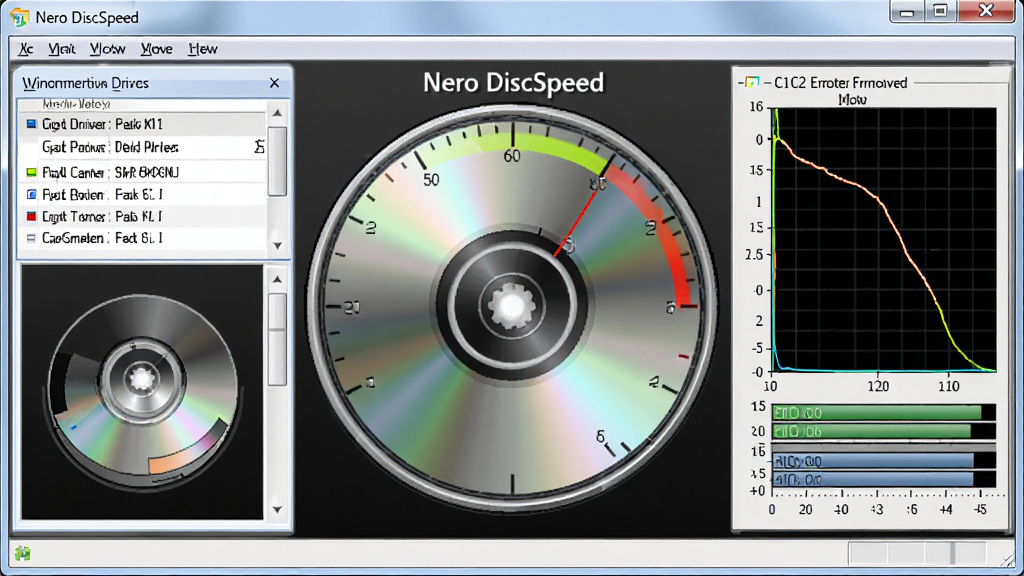Select the 'Fatk 6i. I' row

coord(142,195)
